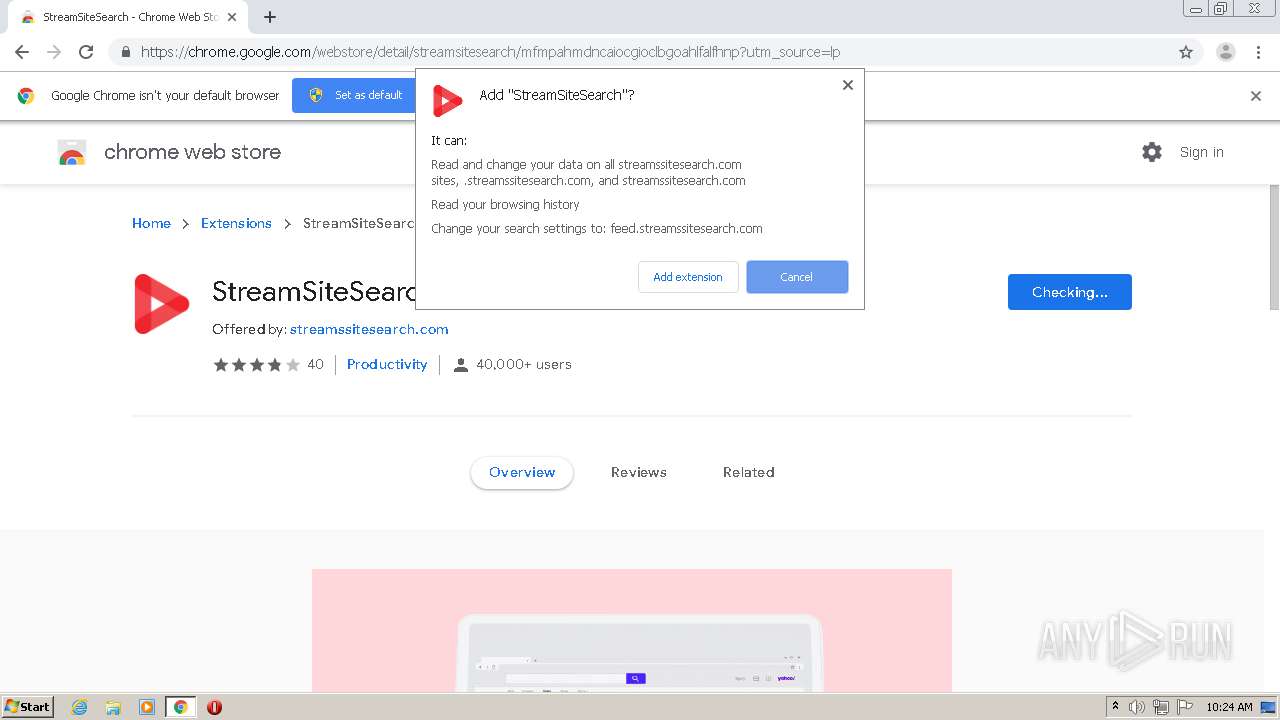Open the Chrome profile avatar
Viewport: 1280px width, 720px height.
(x=1225, y=52)
